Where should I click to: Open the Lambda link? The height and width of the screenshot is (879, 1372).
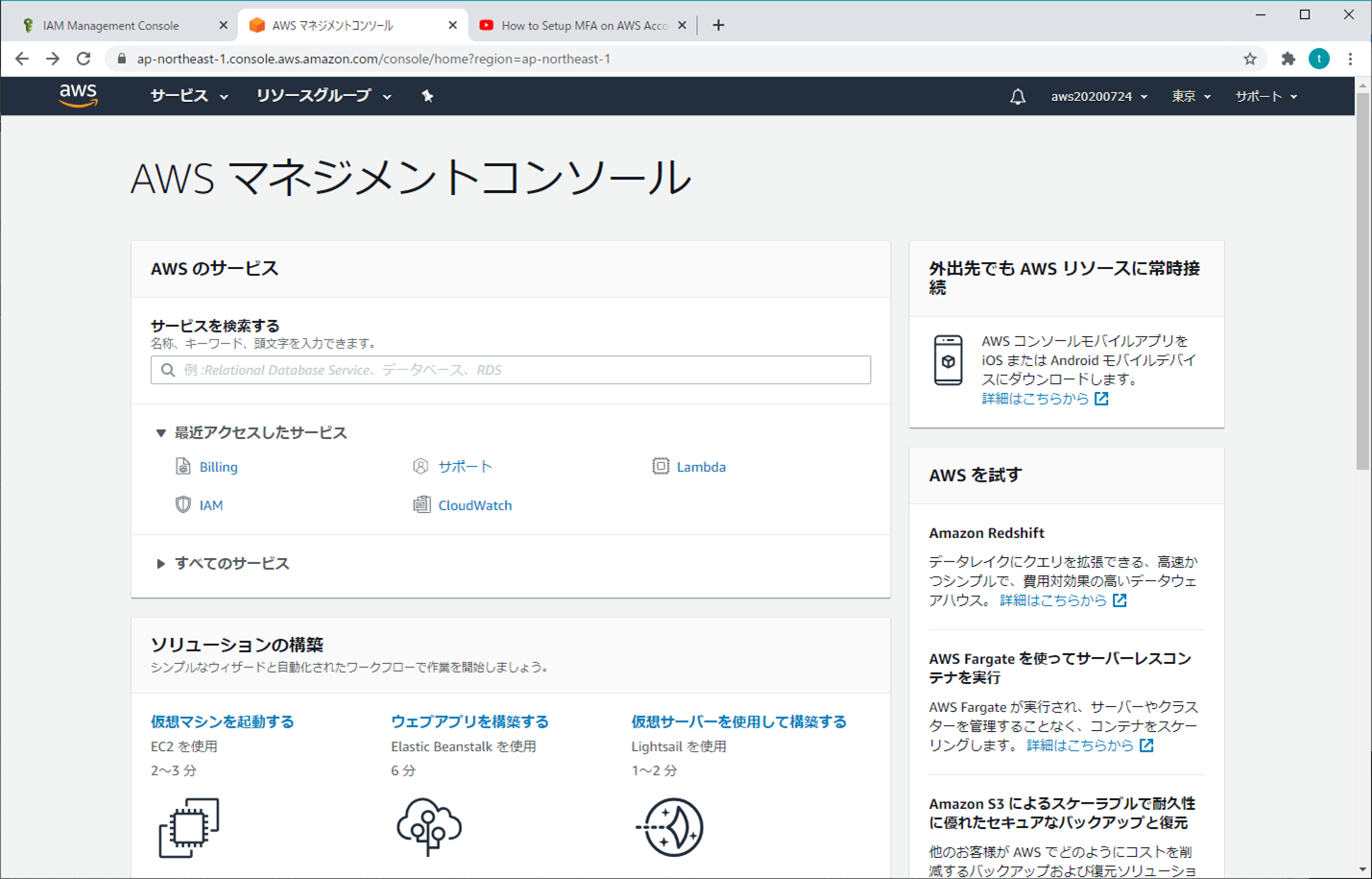point(701,467)
